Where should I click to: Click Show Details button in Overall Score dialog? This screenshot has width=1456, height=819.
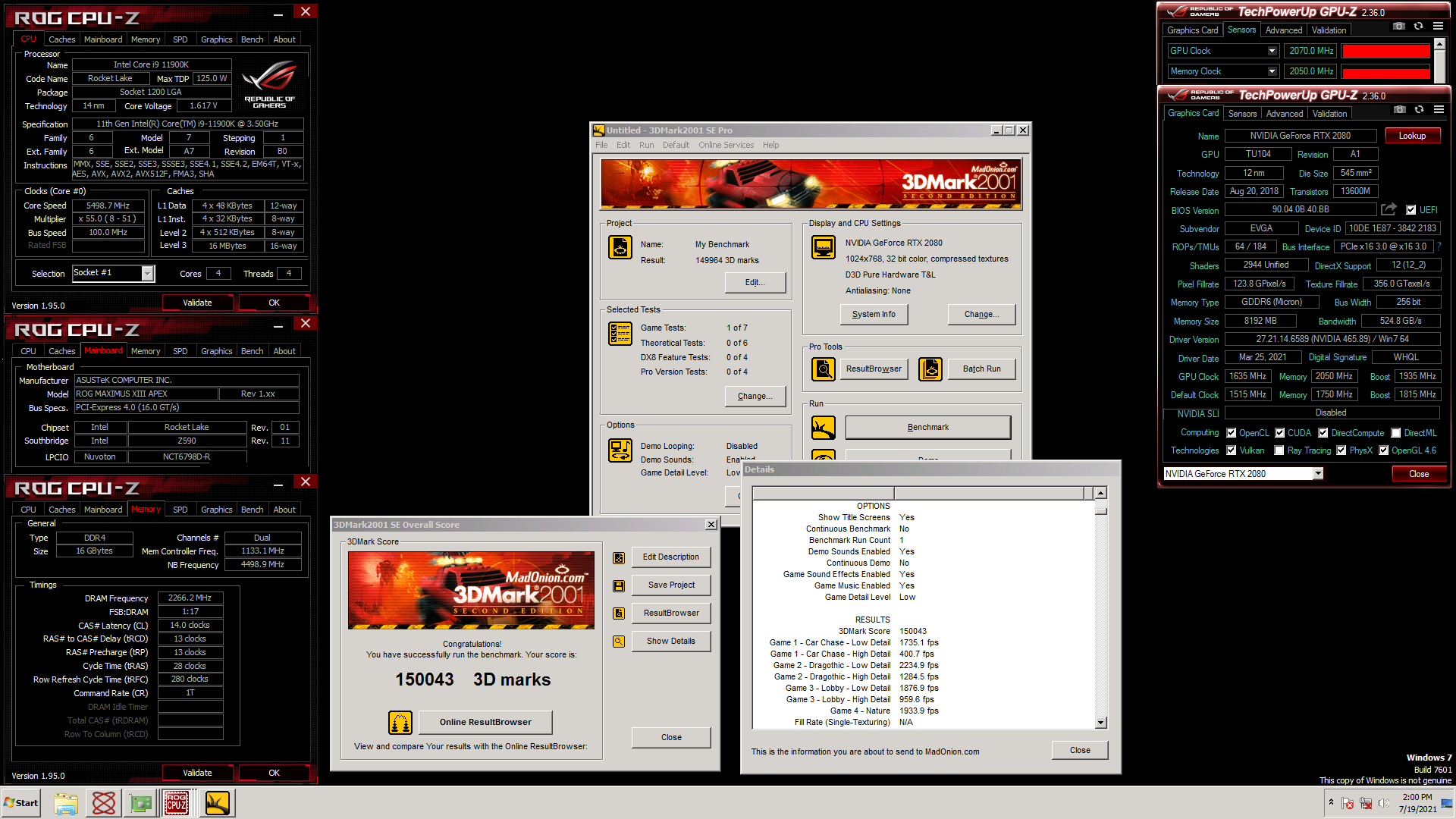tap(671, 642)
